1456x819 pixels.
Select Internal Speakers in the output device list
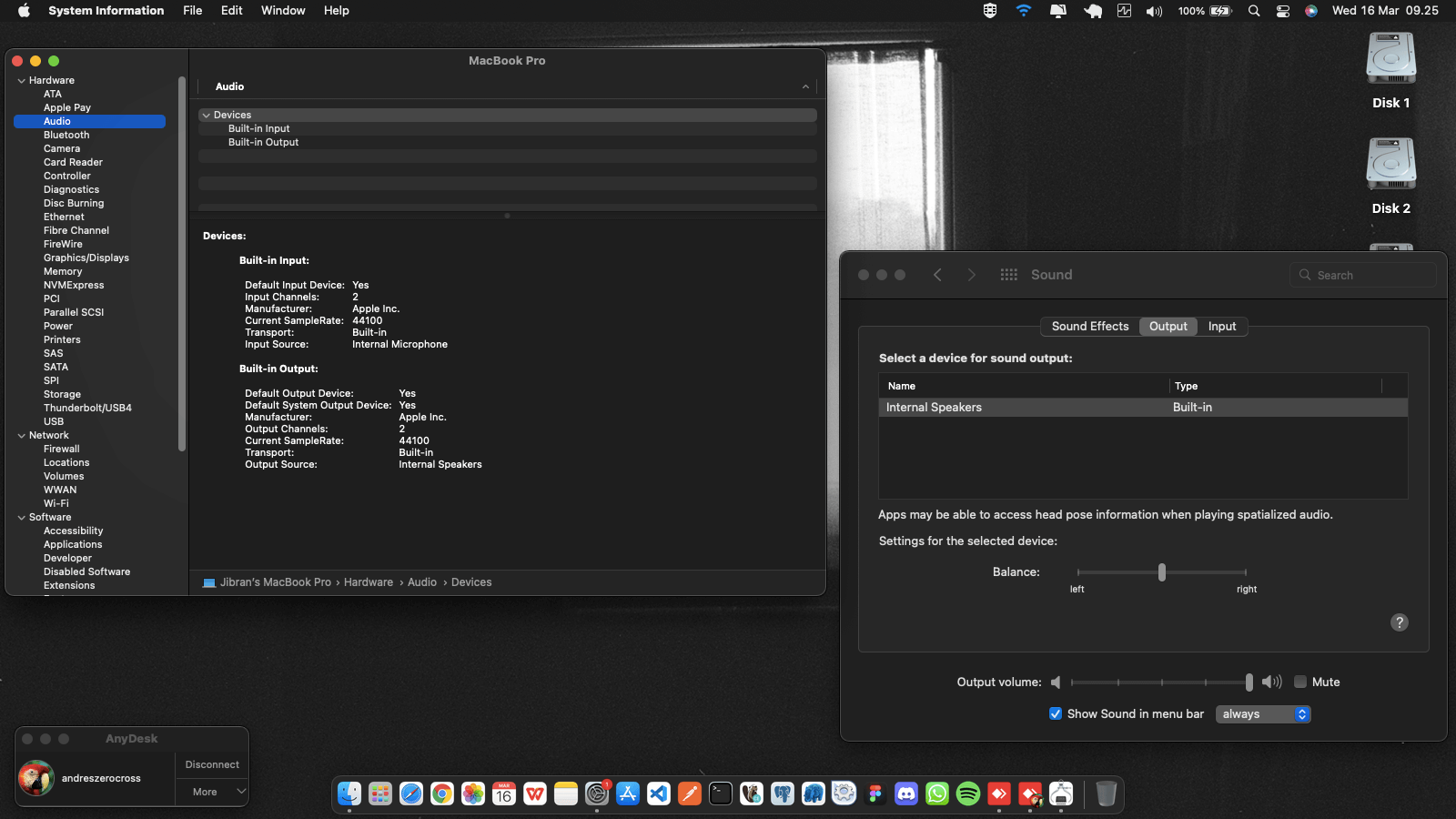click(934, 407)
